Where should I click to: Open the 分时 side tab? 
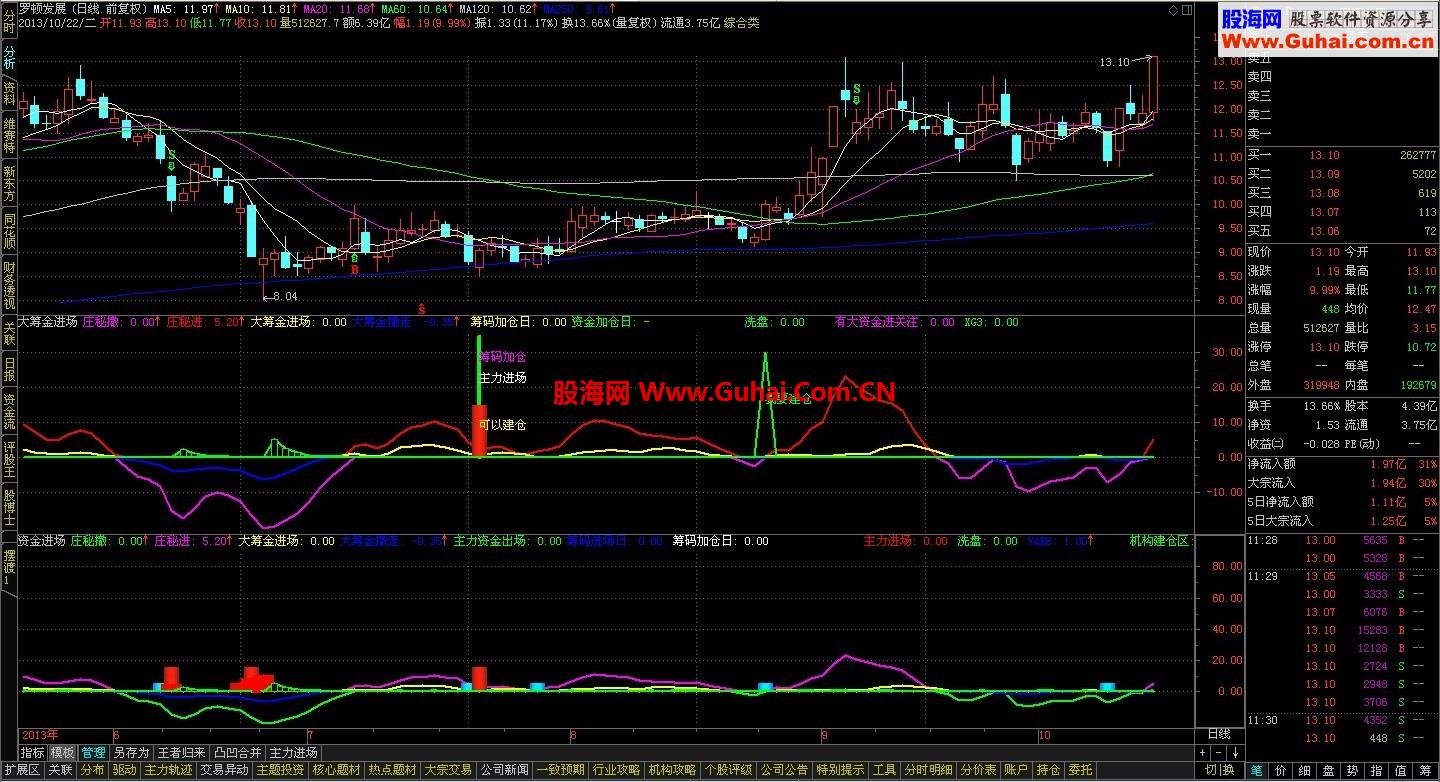point(9,19)
